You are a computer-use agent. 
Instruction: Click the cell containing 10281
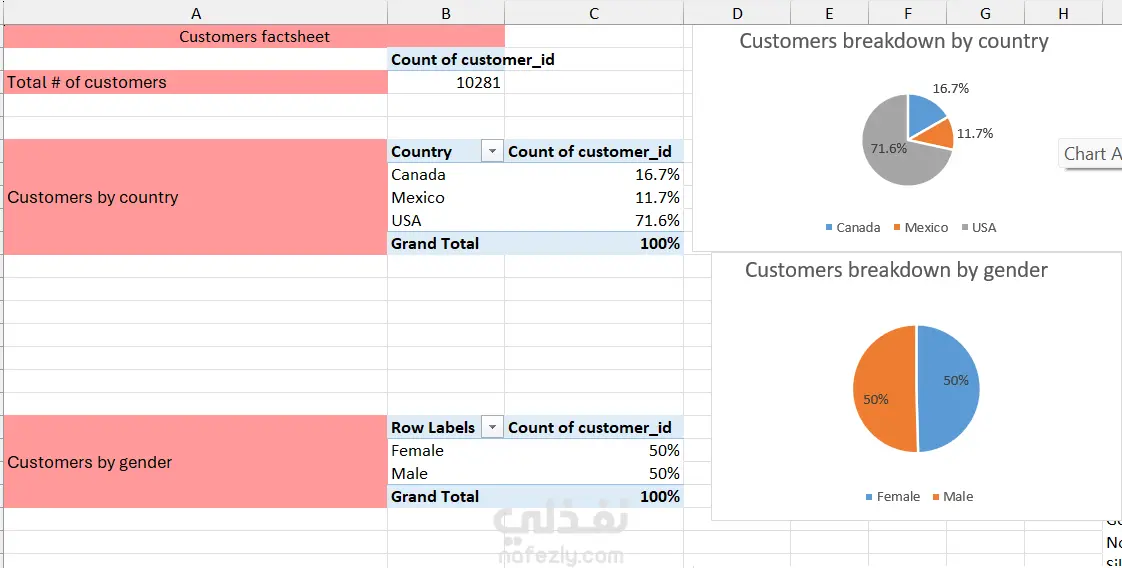[446, 83]
